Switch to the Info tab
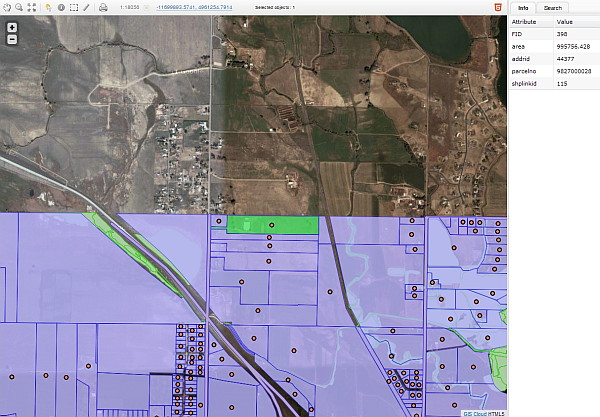 pos(523,8)
